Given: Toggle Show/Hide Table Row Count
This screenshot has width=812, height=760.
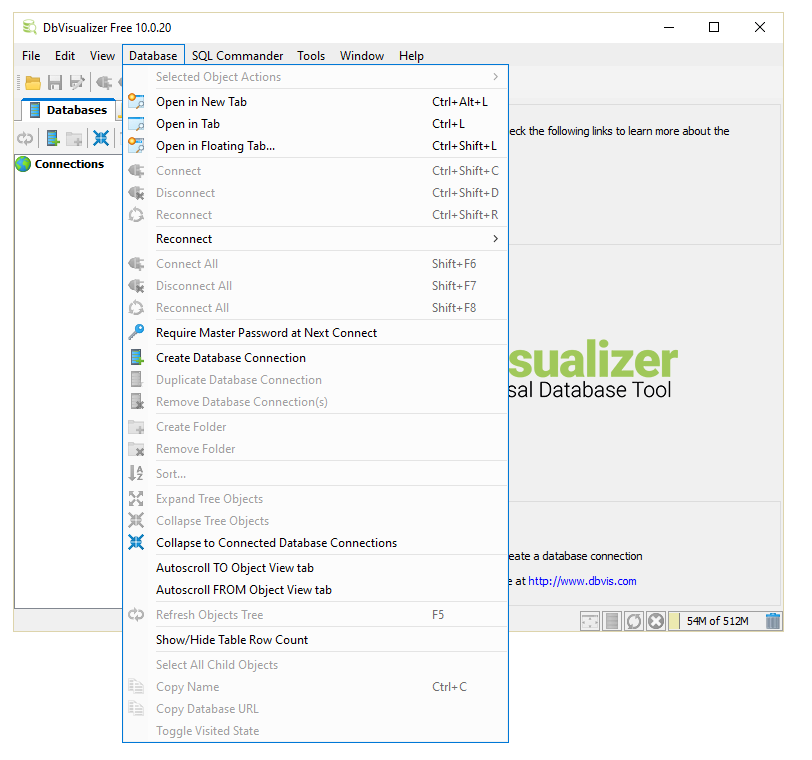Looking at the screenshot, I should pos(315,639).
